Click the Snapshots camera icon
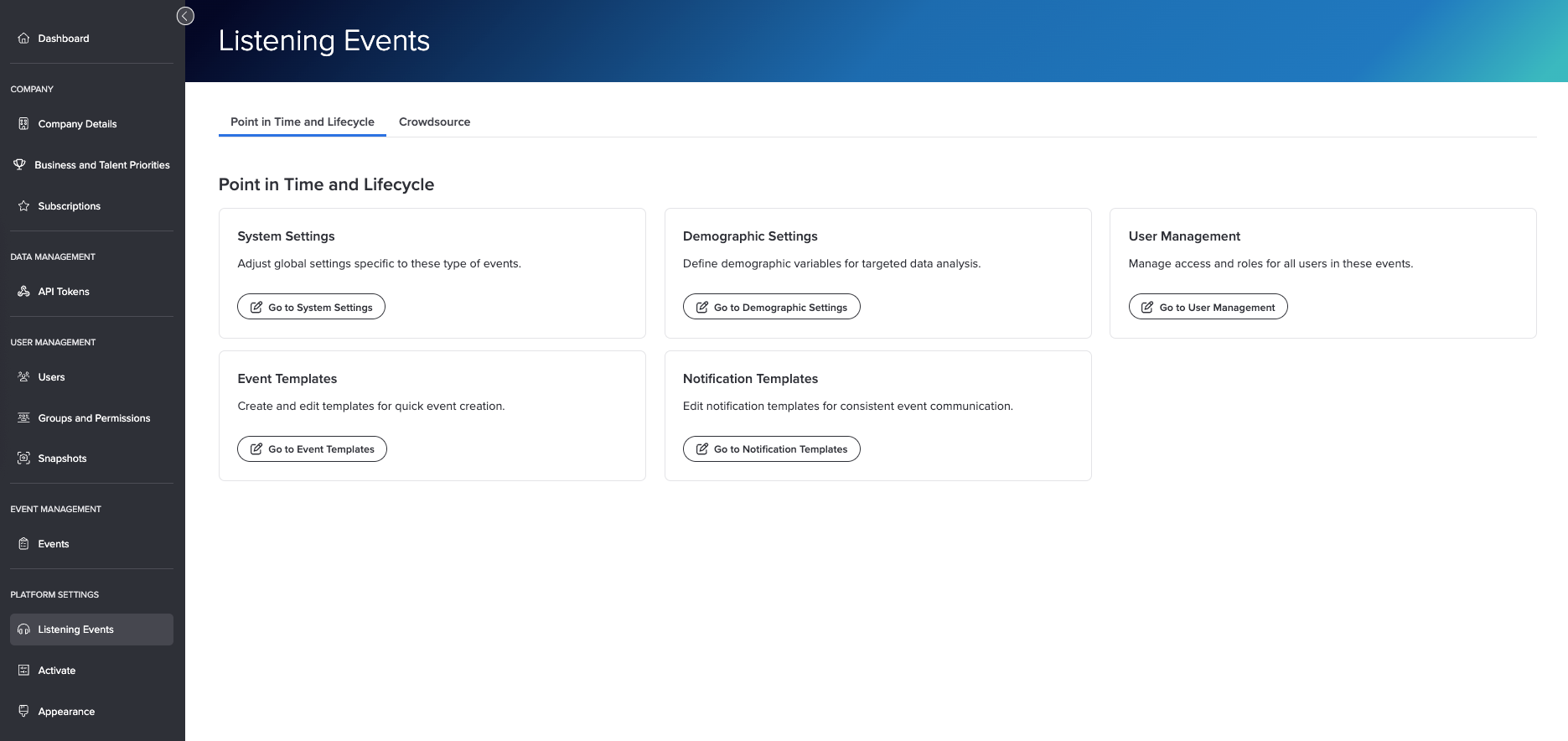The height and width of the screenshot is (741, 1568). [23, 459]
